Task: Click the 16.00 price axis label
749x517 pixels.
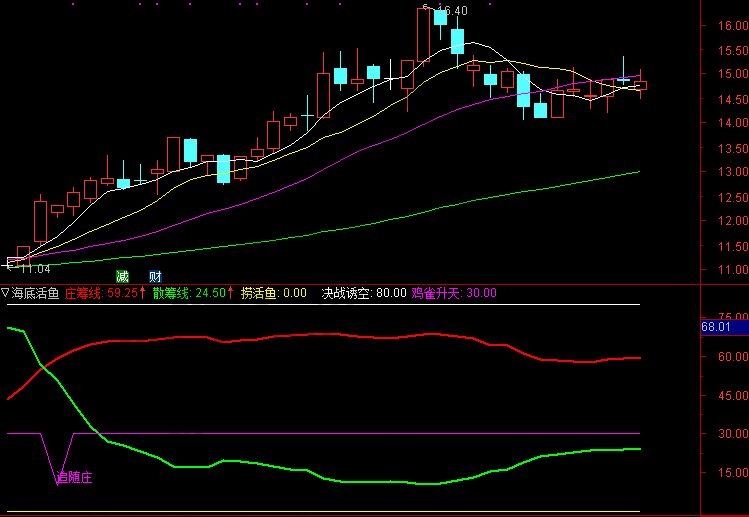Action: coord(725,25)
